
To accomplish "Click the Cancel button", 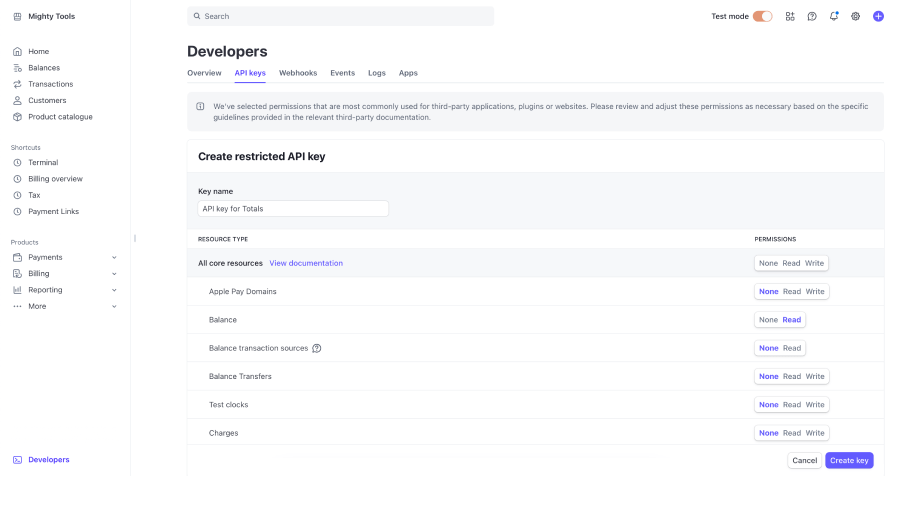I will [805, 461].
